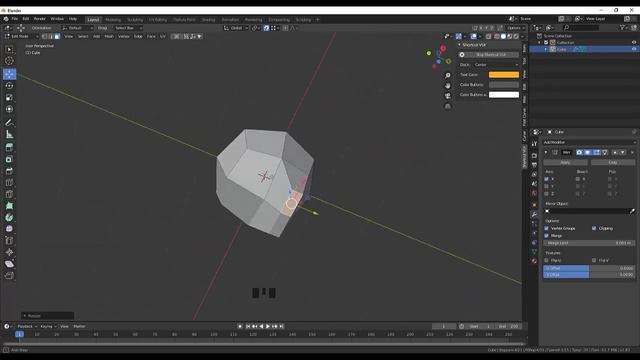This screenshot has height=360, width=640.
Task: Open Global transform orientation dropdown
Action: 236,28
